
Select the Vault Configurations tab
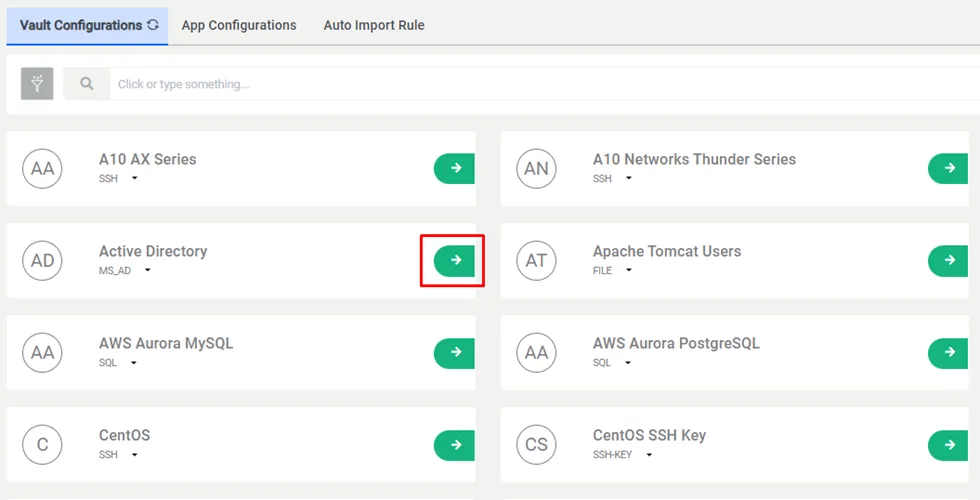(87, 26)
